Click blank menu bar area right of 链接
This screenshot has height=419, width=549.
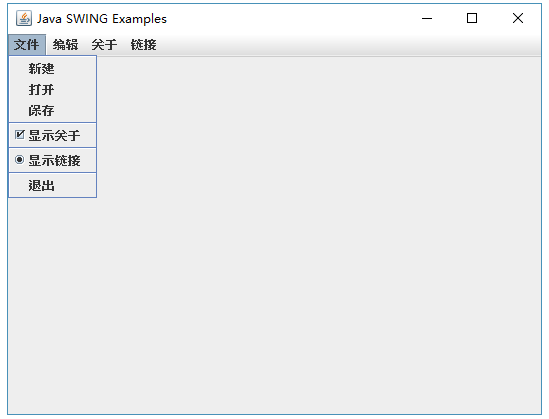pos(350,45)
